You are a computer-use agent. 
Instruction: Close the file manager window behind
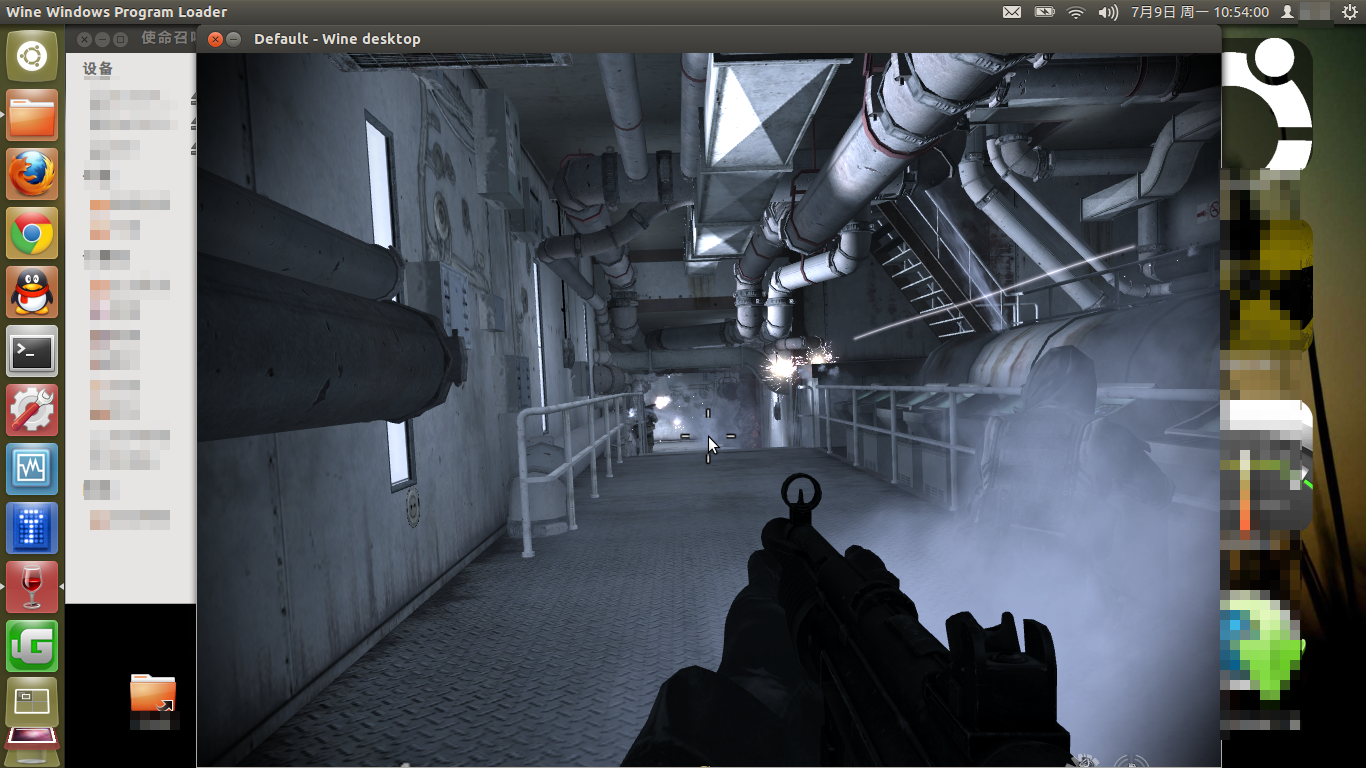84,39
